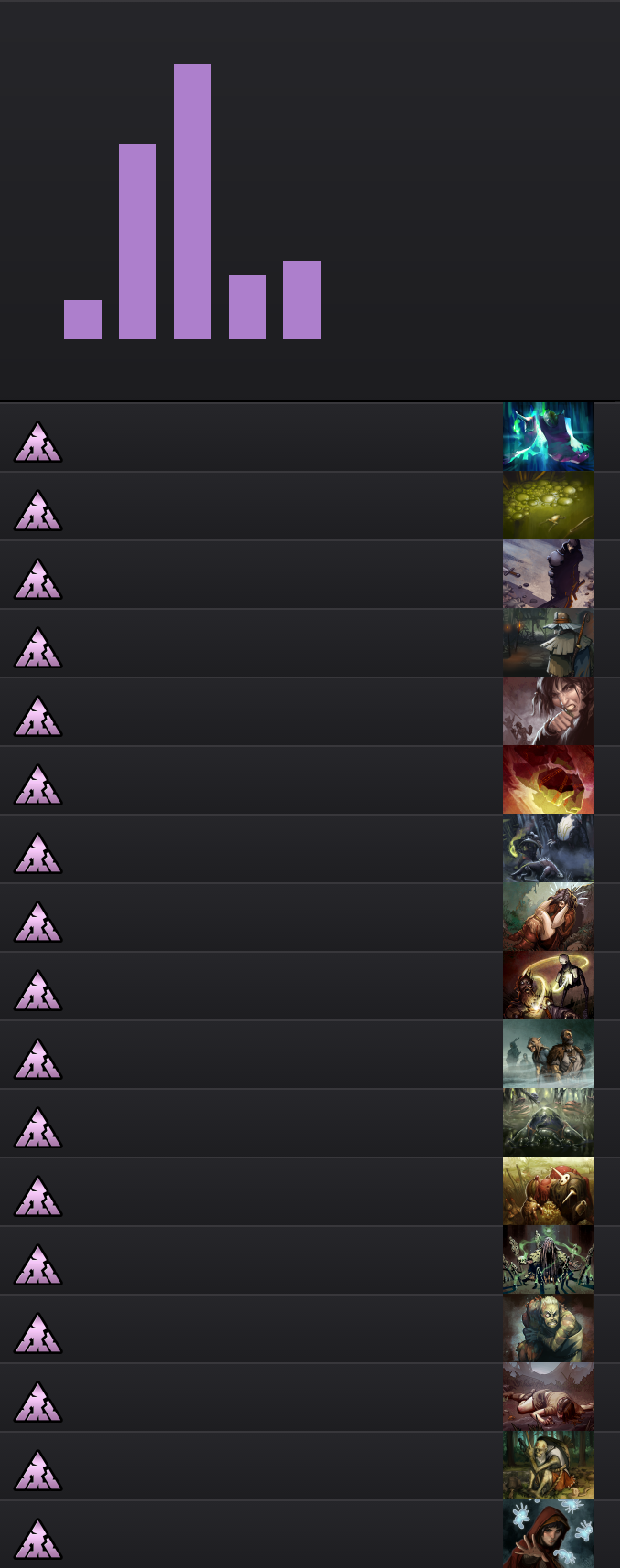Viewport: 620px width, 1568px height.
Task: Open the red glowing fist card thumbnail
Action: tap(549, 780)
